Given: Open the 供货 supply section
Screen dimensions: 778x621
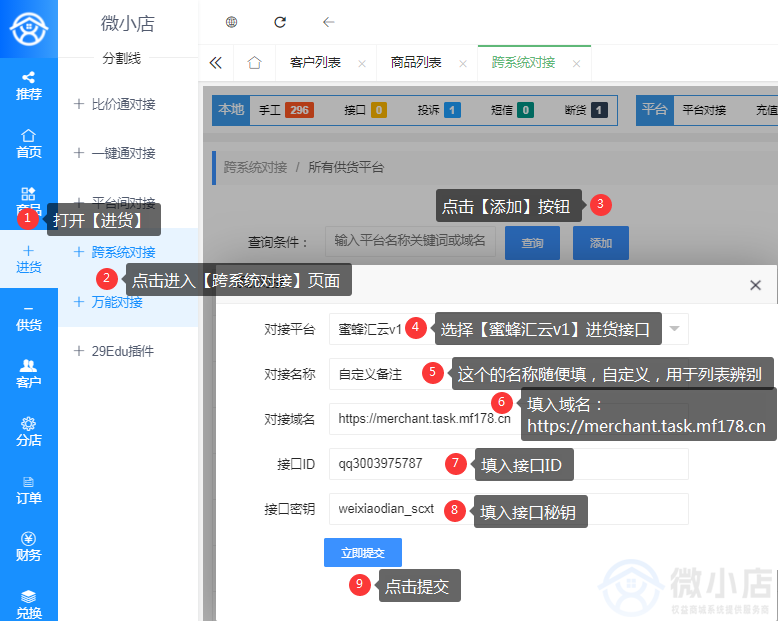Looking at the screenshot, I should 28,317.
